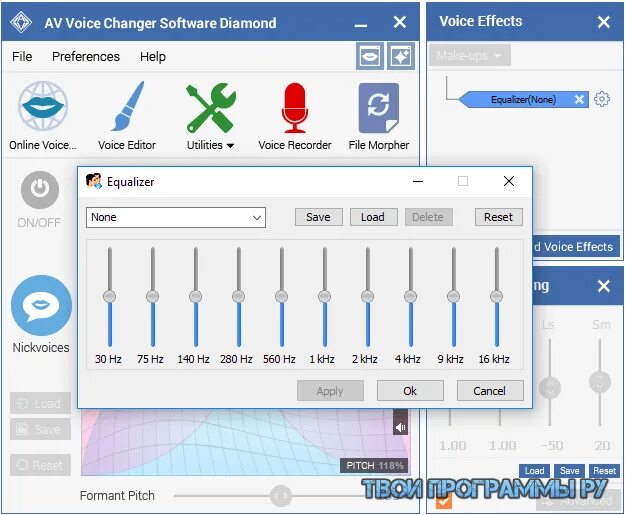Click Save in the Equalizer dialog
This screenshot has width=625, height=515.
(x=318, y=217)
